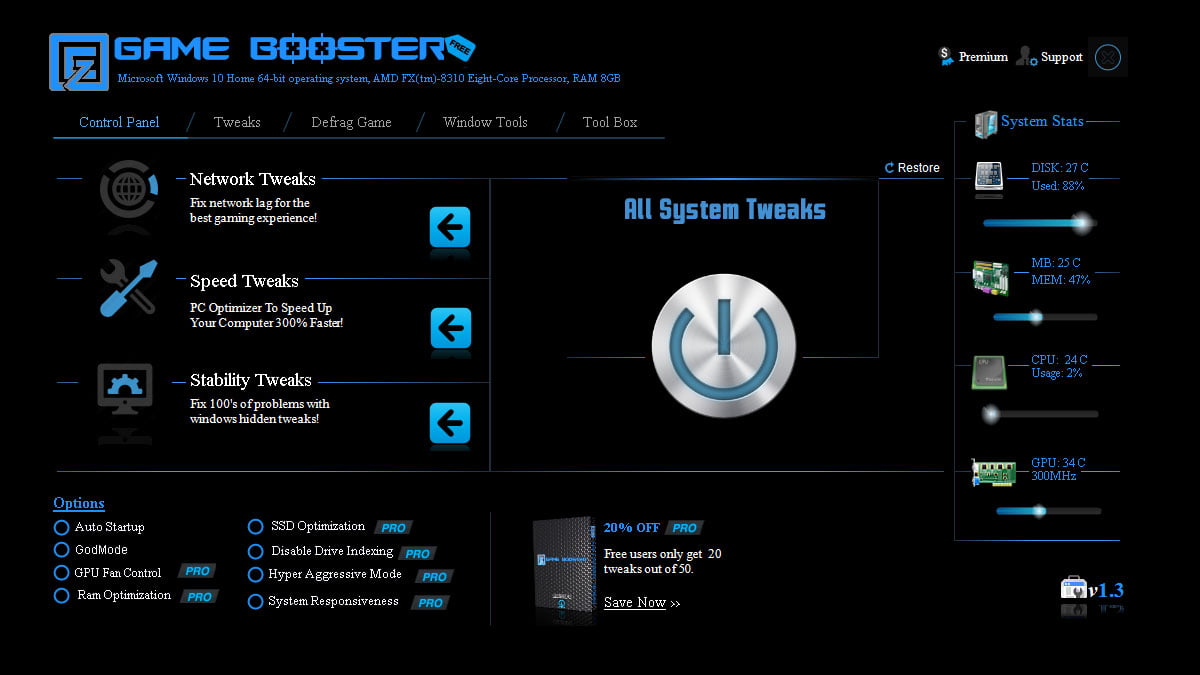Expand the Network Tweaks arrow panel
Viewport: 1200px width, 675px height.
click(450, 229)
